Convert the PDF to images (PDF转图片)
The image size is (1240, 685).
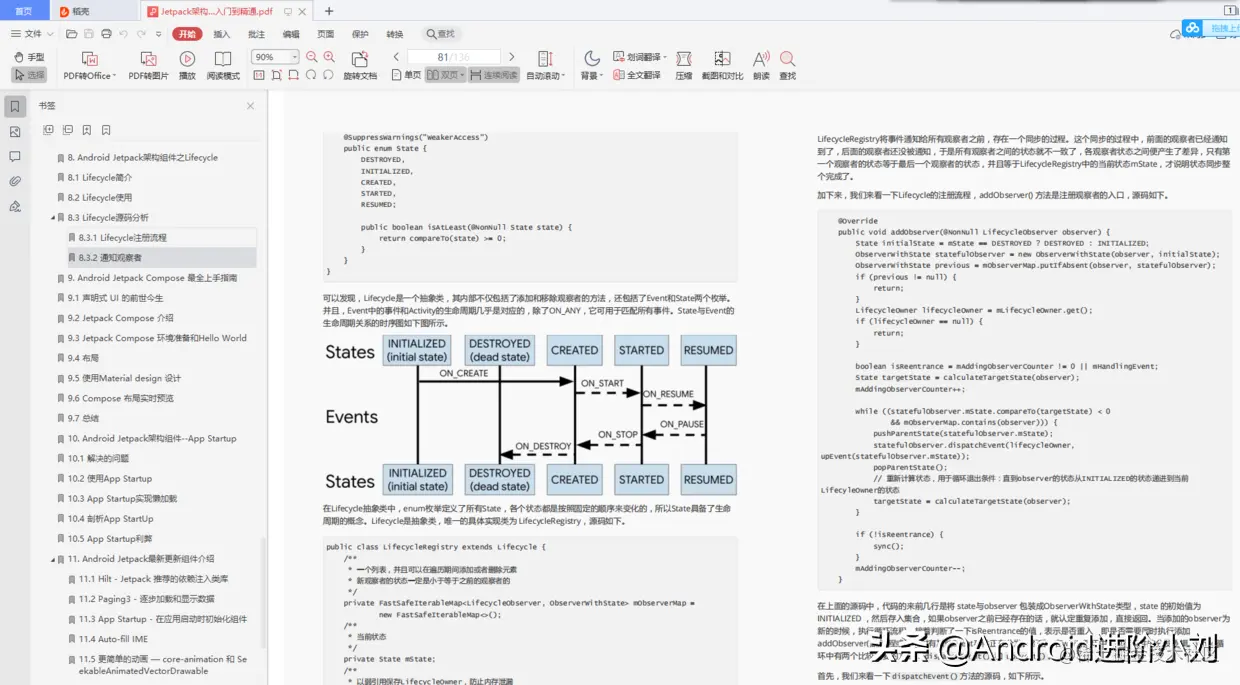point(148,64)
